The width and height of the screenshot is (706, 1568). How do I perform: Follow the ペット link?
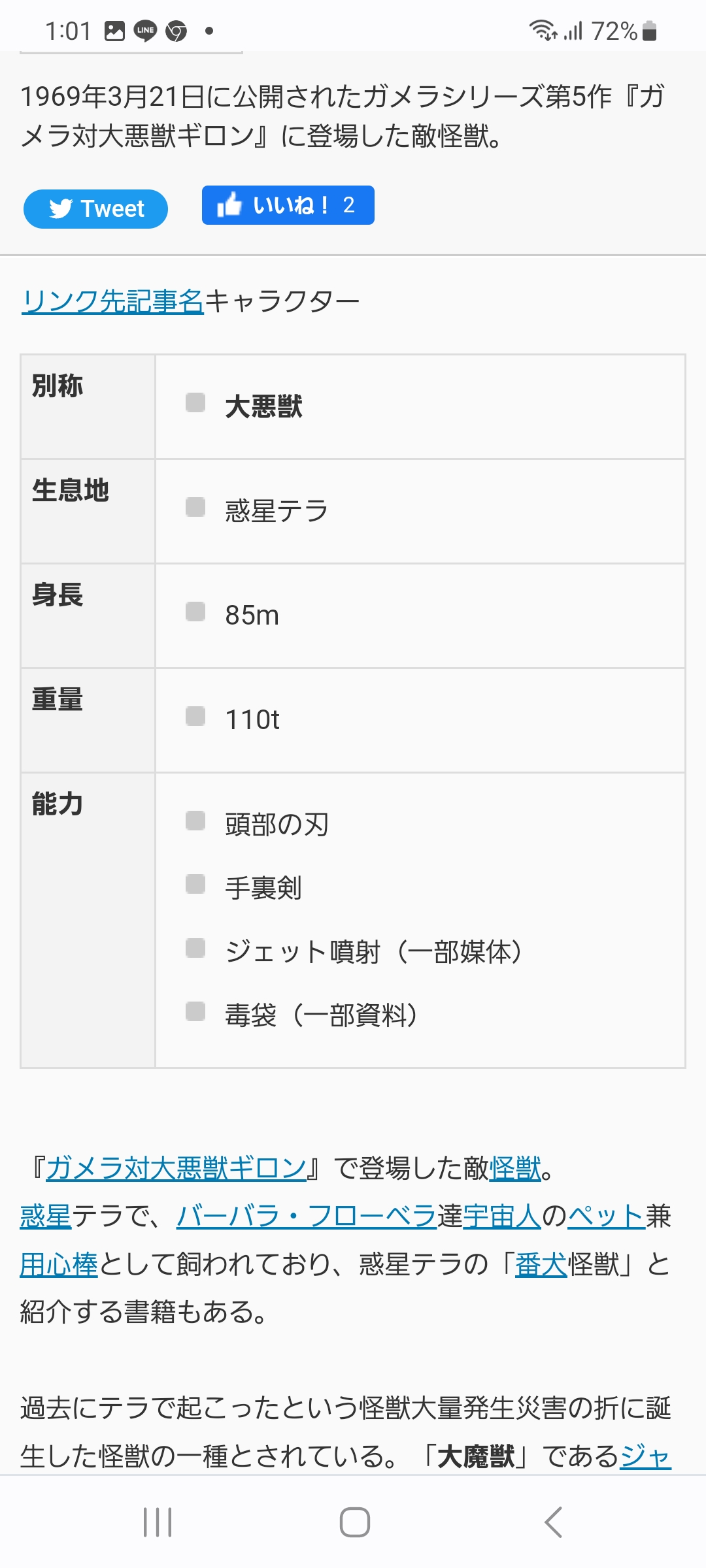(x=606, y=1217)
